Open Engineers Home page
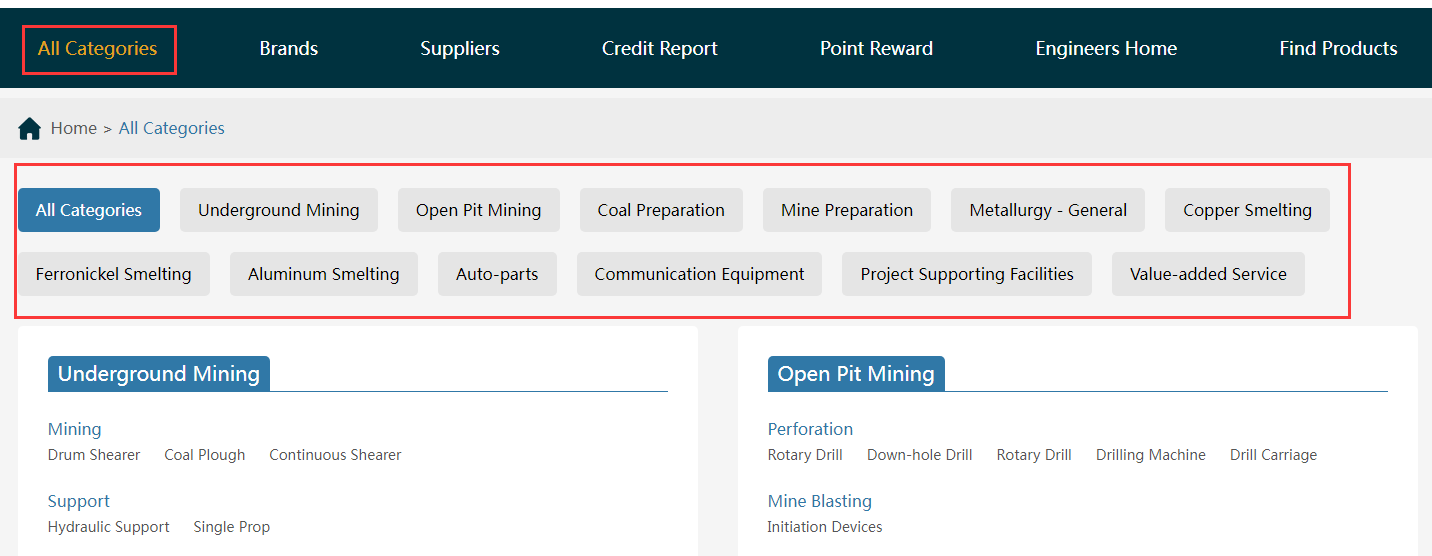Viewport: 1432px width, 556px height. point(1106,48)
